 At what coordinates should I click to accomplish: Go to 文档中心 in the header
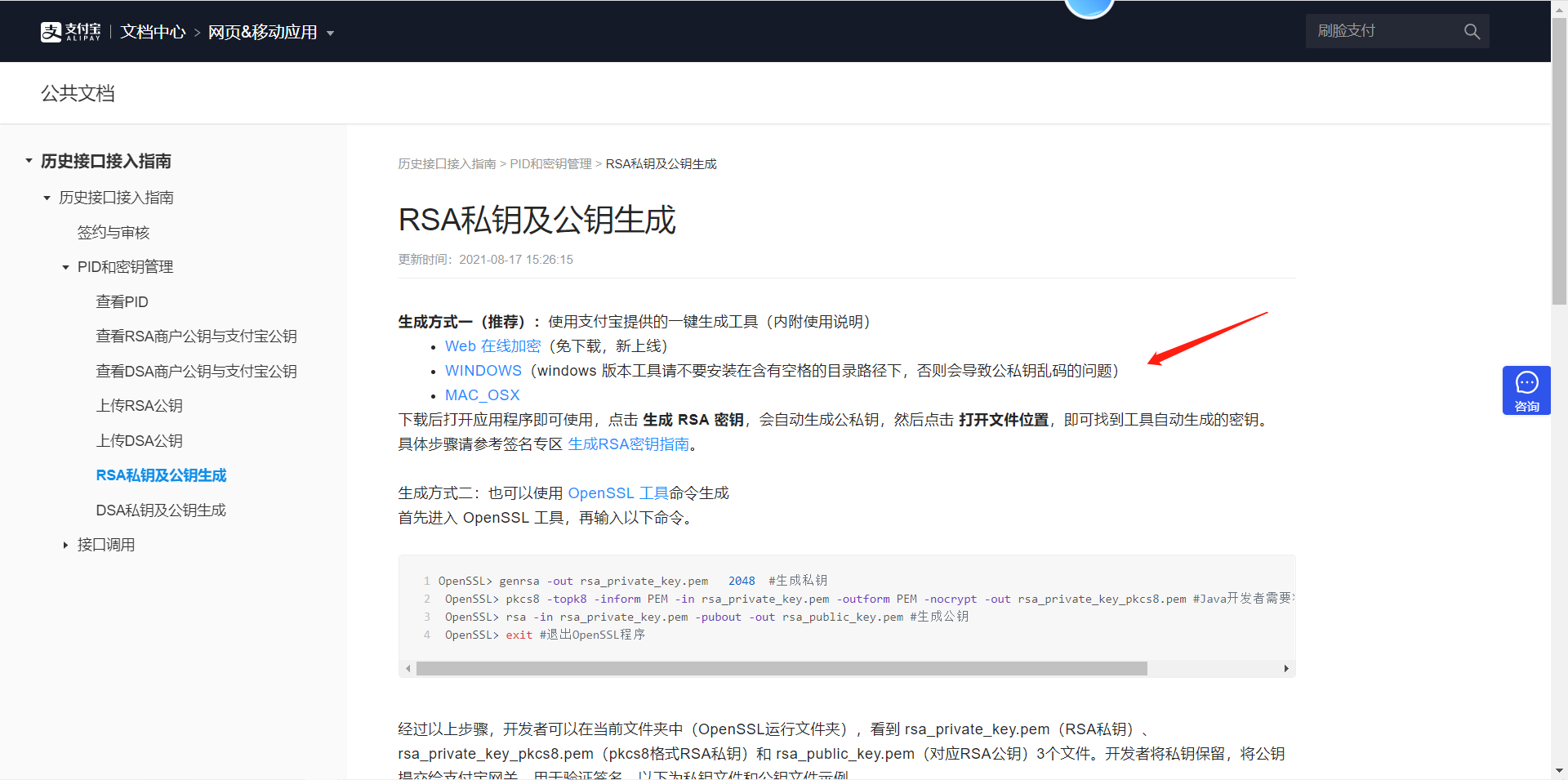[153, 32]
